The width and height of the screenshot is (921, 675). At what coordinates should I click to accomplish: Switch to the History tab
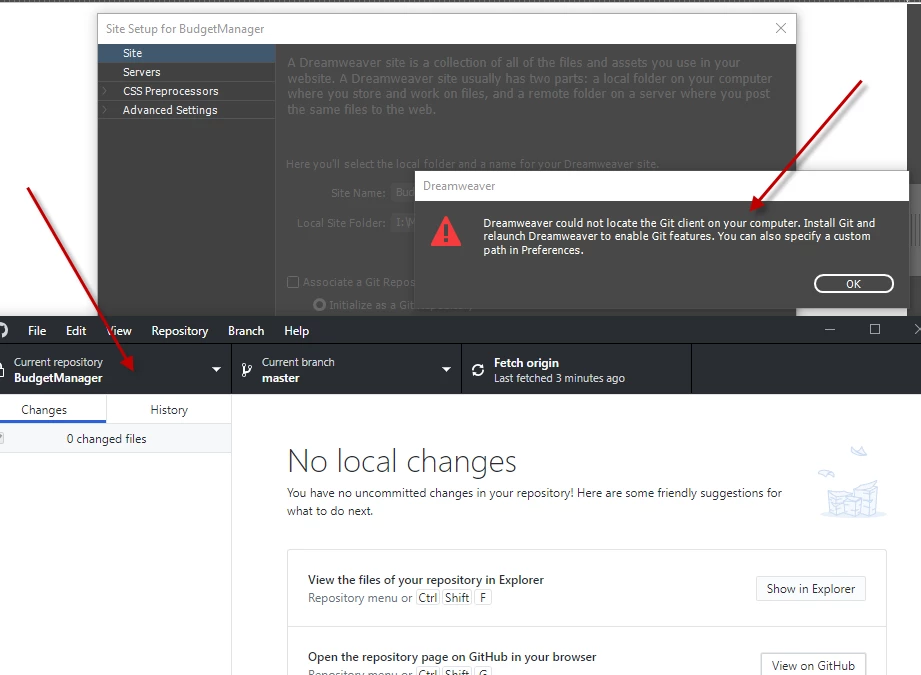pyautogui.click(x=169, y=409)
